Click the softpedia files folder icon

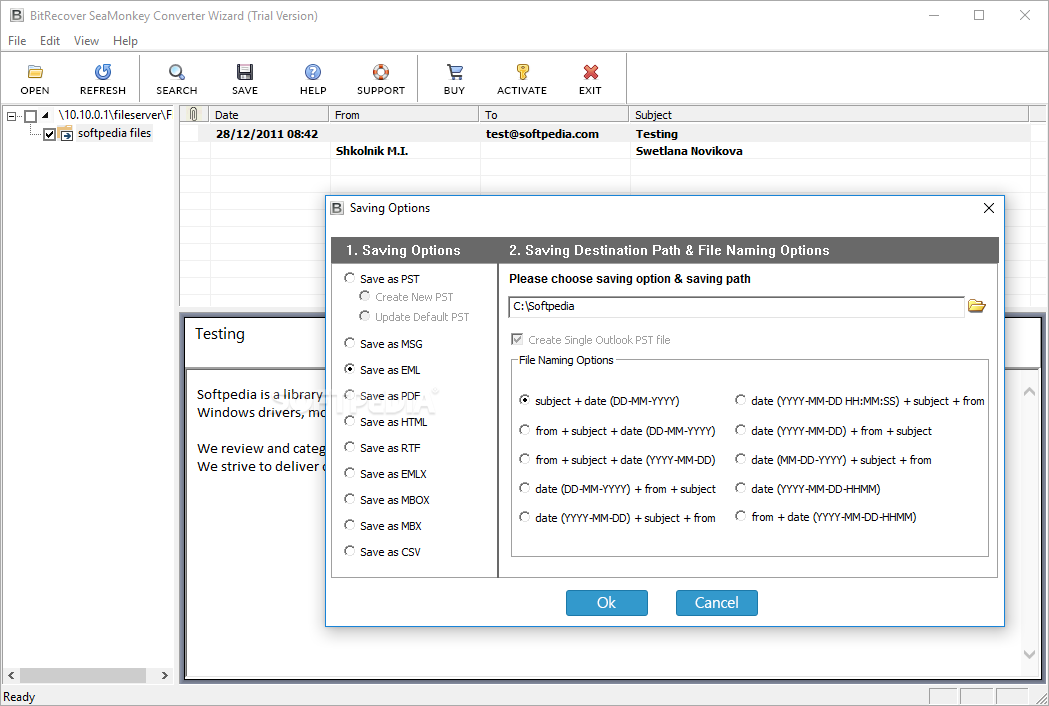[x=66, y=133]
